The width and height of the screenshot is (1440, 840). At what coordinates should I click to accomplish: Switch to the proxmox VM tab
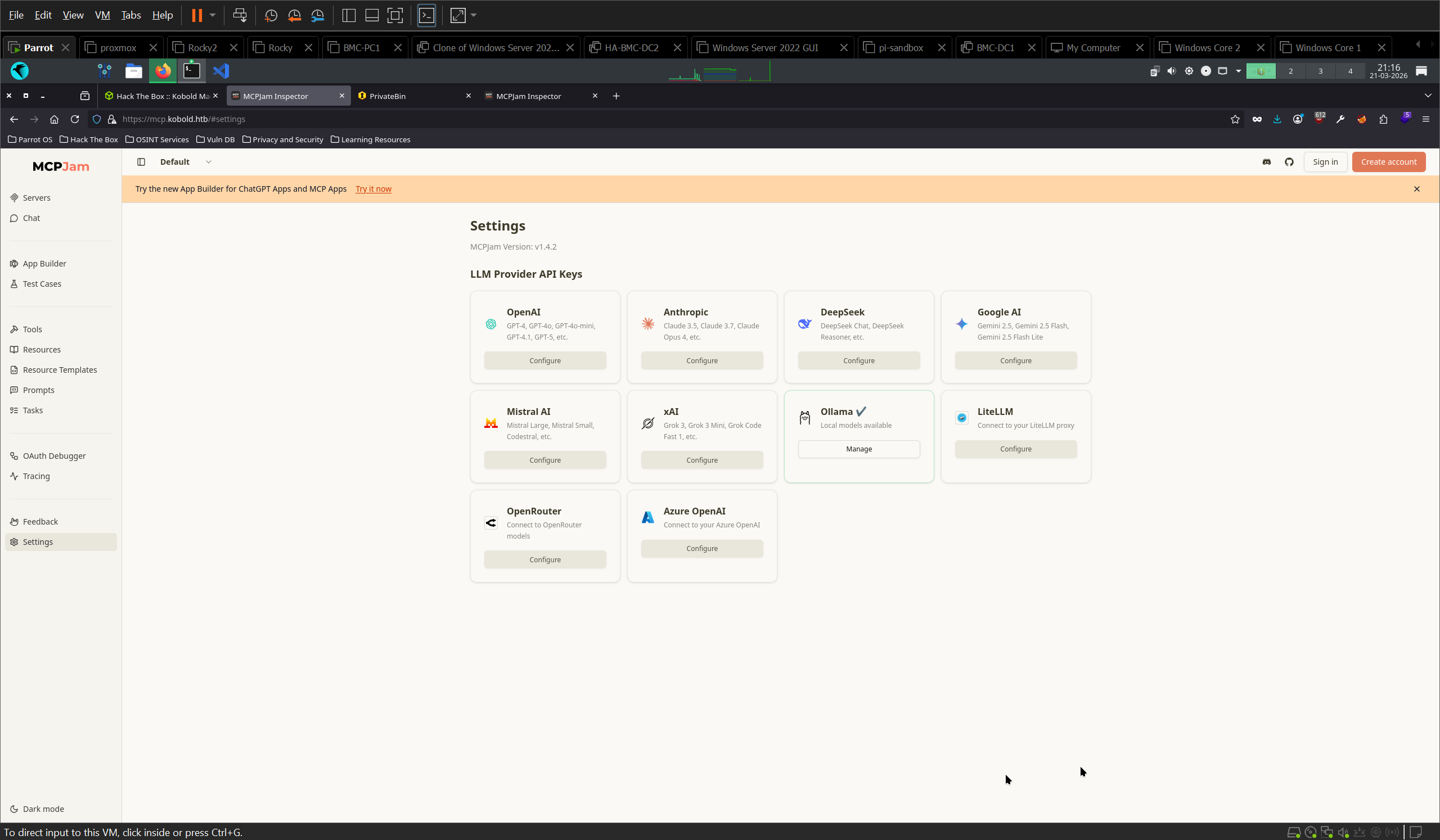[118, 48]
